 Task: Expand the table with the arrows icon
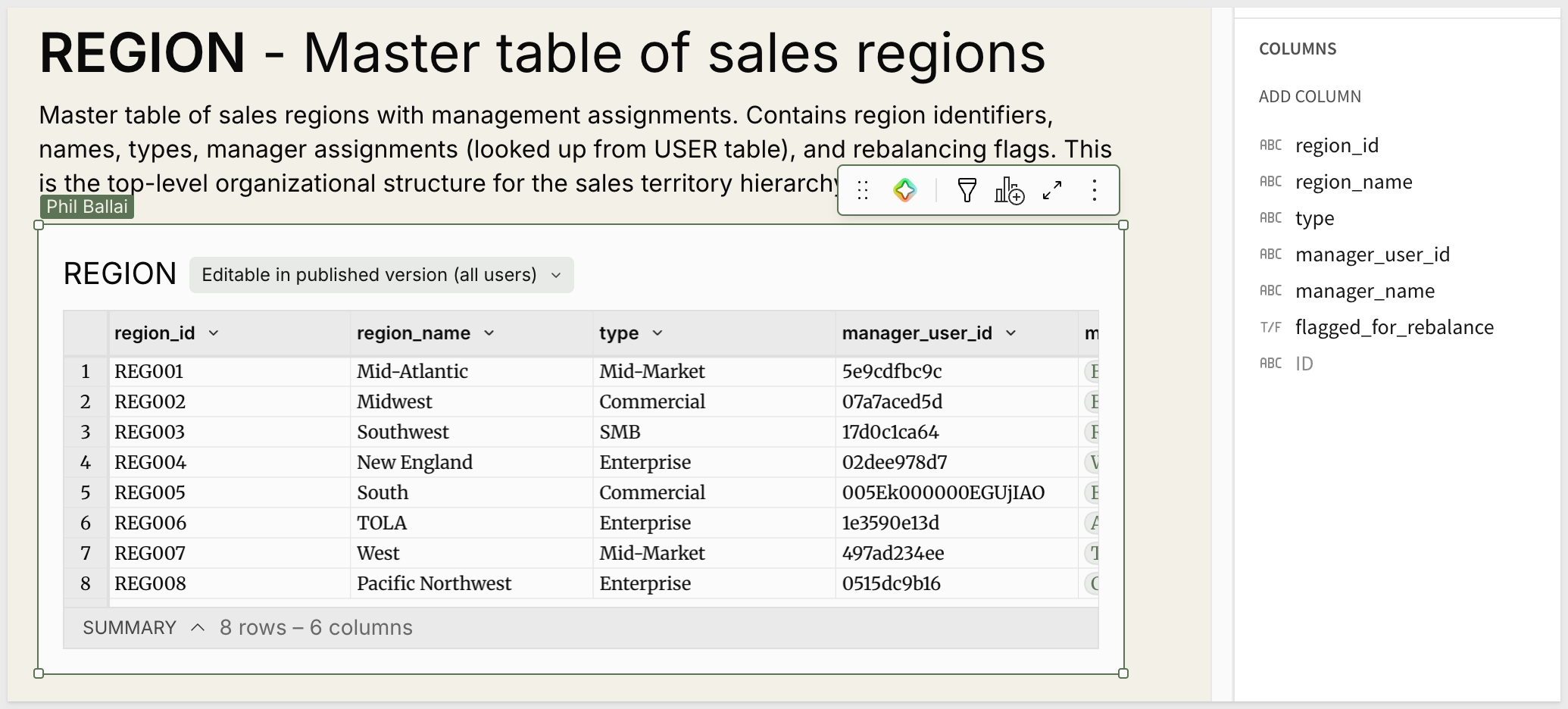pyautogui.click(x=1052, y=190)
